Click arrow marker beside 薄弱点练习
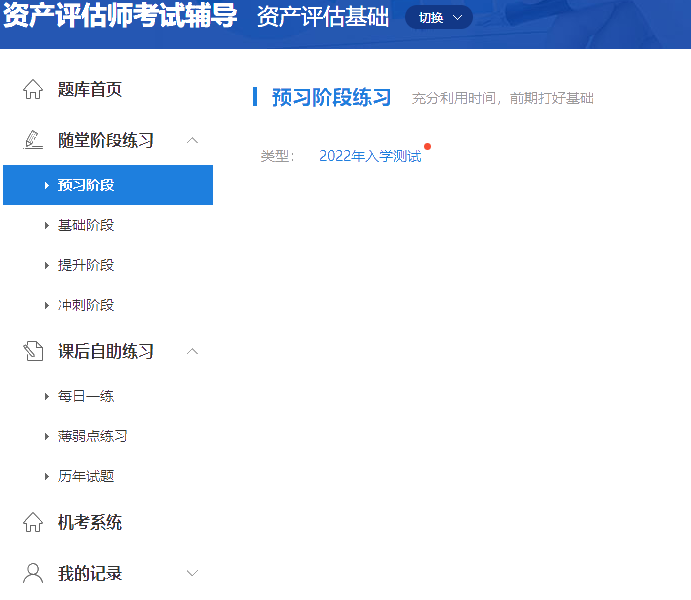The height and width of the screenshot is (600, 691). tap(47, 437)
